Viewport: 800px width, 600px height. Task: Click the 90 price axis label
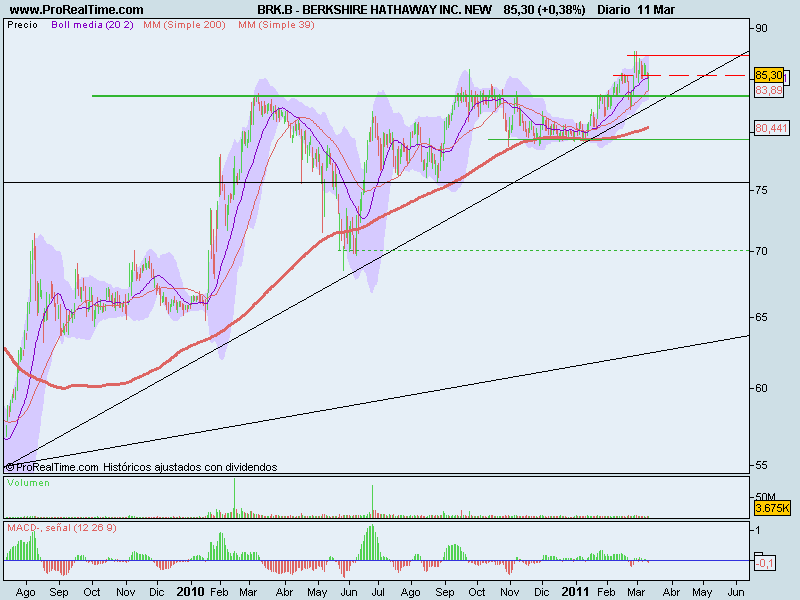tap(761, 28)
